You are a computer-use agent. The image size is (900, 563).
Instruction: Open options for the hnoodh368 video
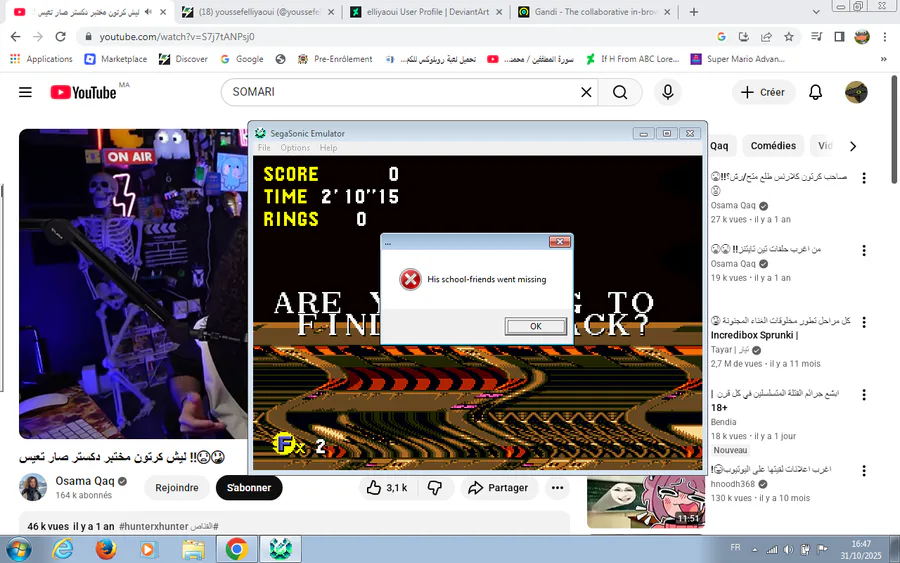point(864,471)
